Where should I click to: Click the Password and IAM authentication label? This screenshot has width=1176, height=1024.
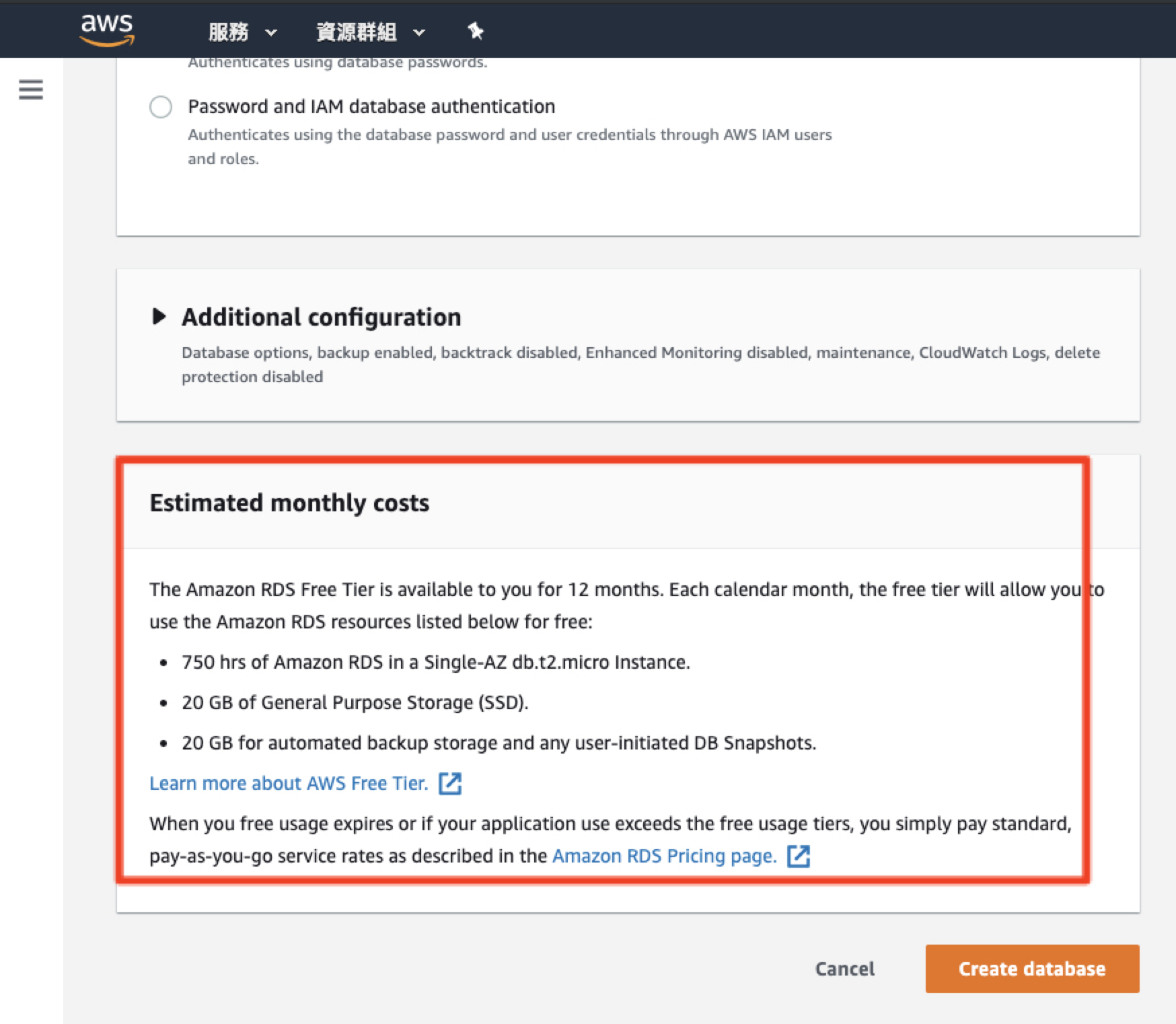(x=371, y=106)
